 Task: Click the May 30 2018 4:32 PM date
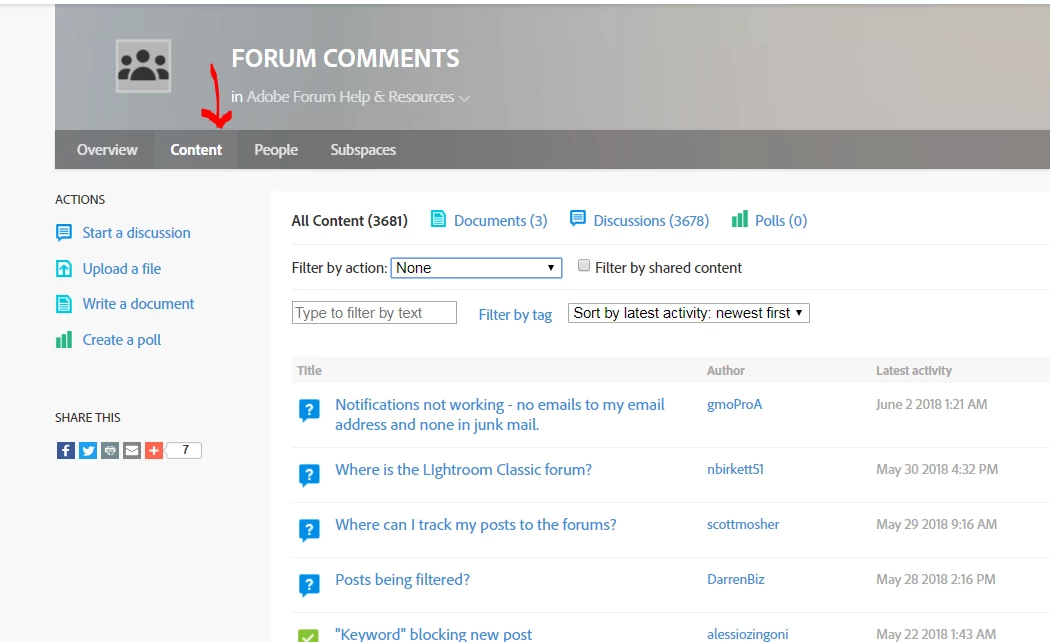937,469
